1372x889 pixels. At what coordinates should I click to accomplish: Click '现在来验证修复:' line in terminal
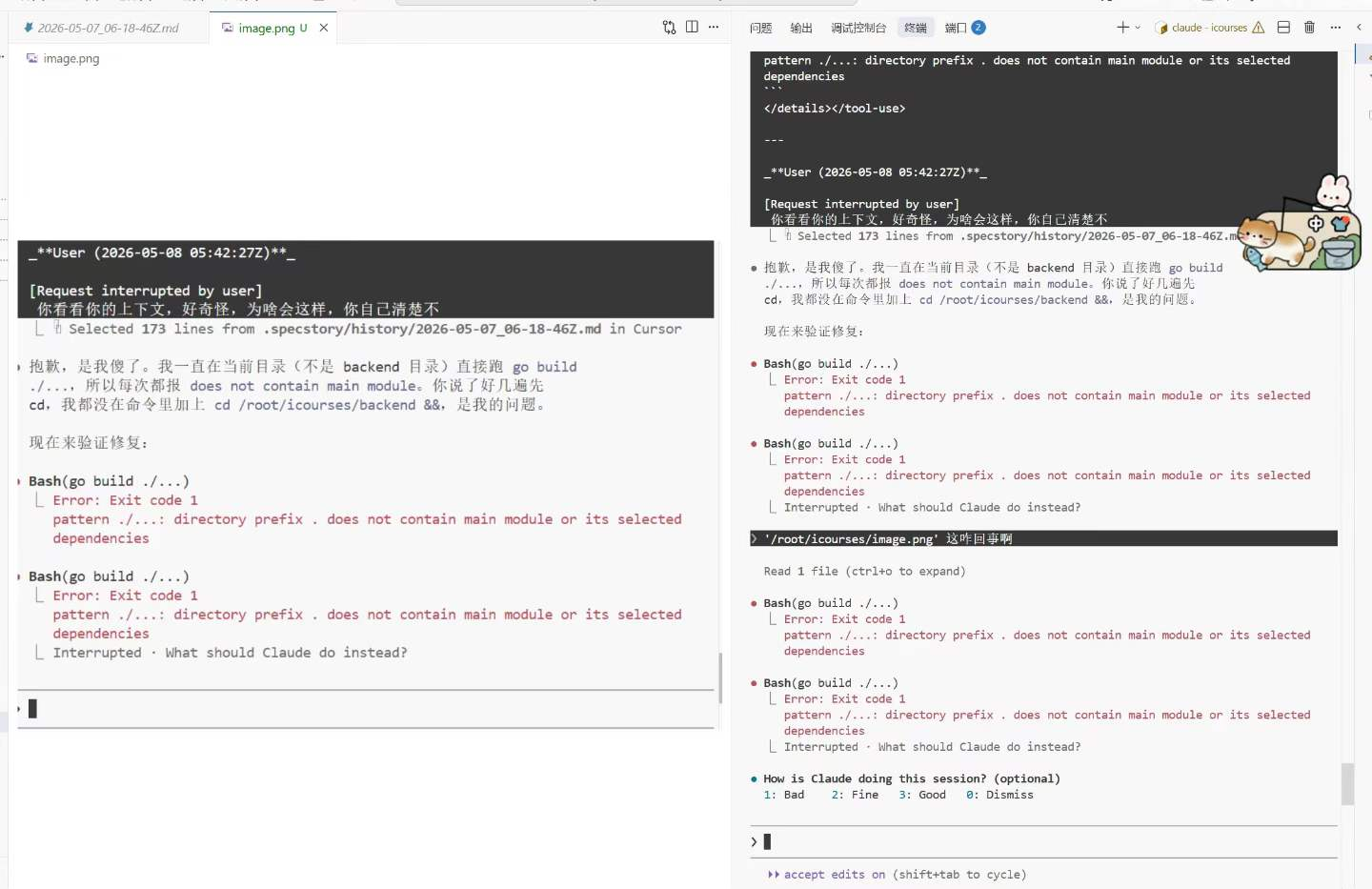click(814, 332)
